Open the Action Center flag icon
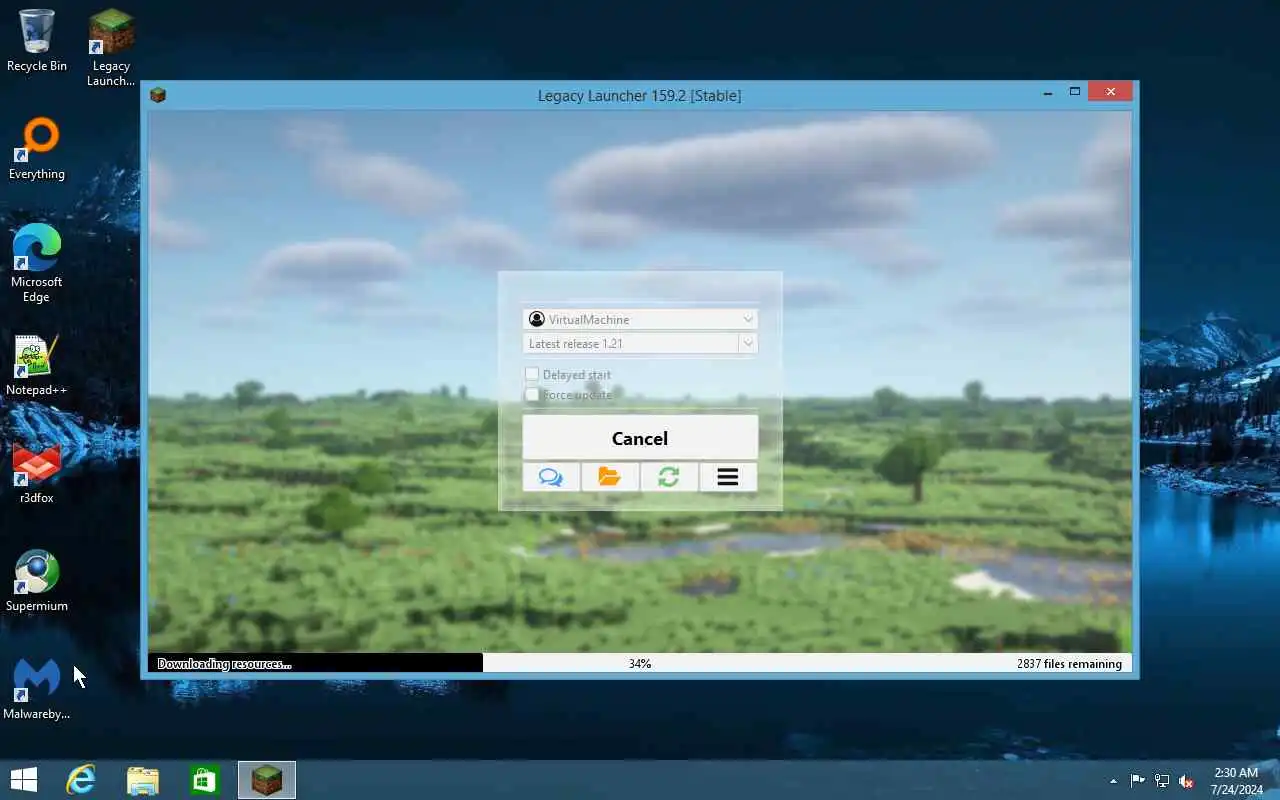Screen dimensions: 1280x800 (1138, 781)
